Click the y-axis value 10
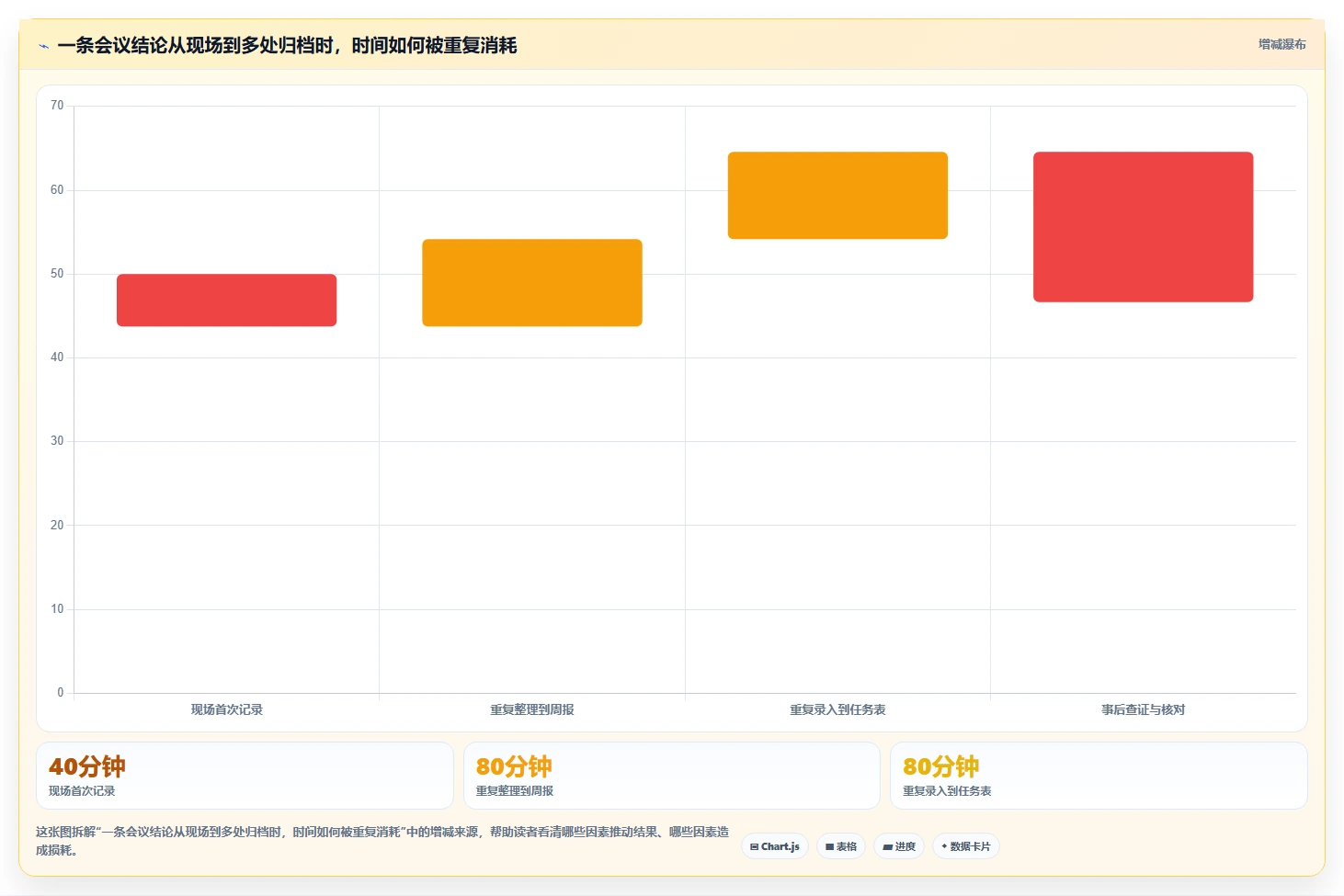Image resolution: width=1344 pixels, height=896 pixels. point(57,609)
